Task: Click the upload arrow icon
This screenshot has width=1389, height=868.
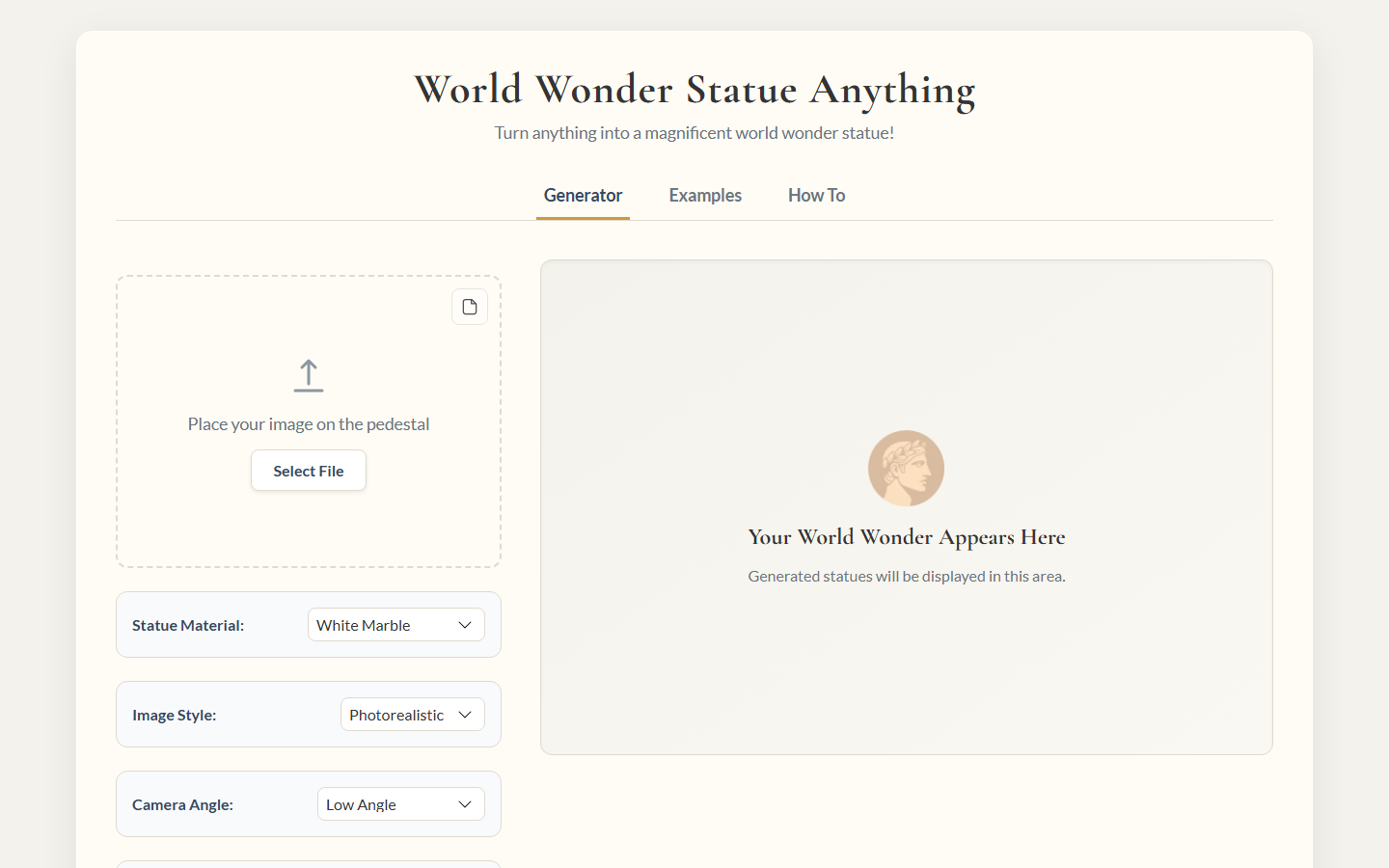Action: (x=309, y=376)
